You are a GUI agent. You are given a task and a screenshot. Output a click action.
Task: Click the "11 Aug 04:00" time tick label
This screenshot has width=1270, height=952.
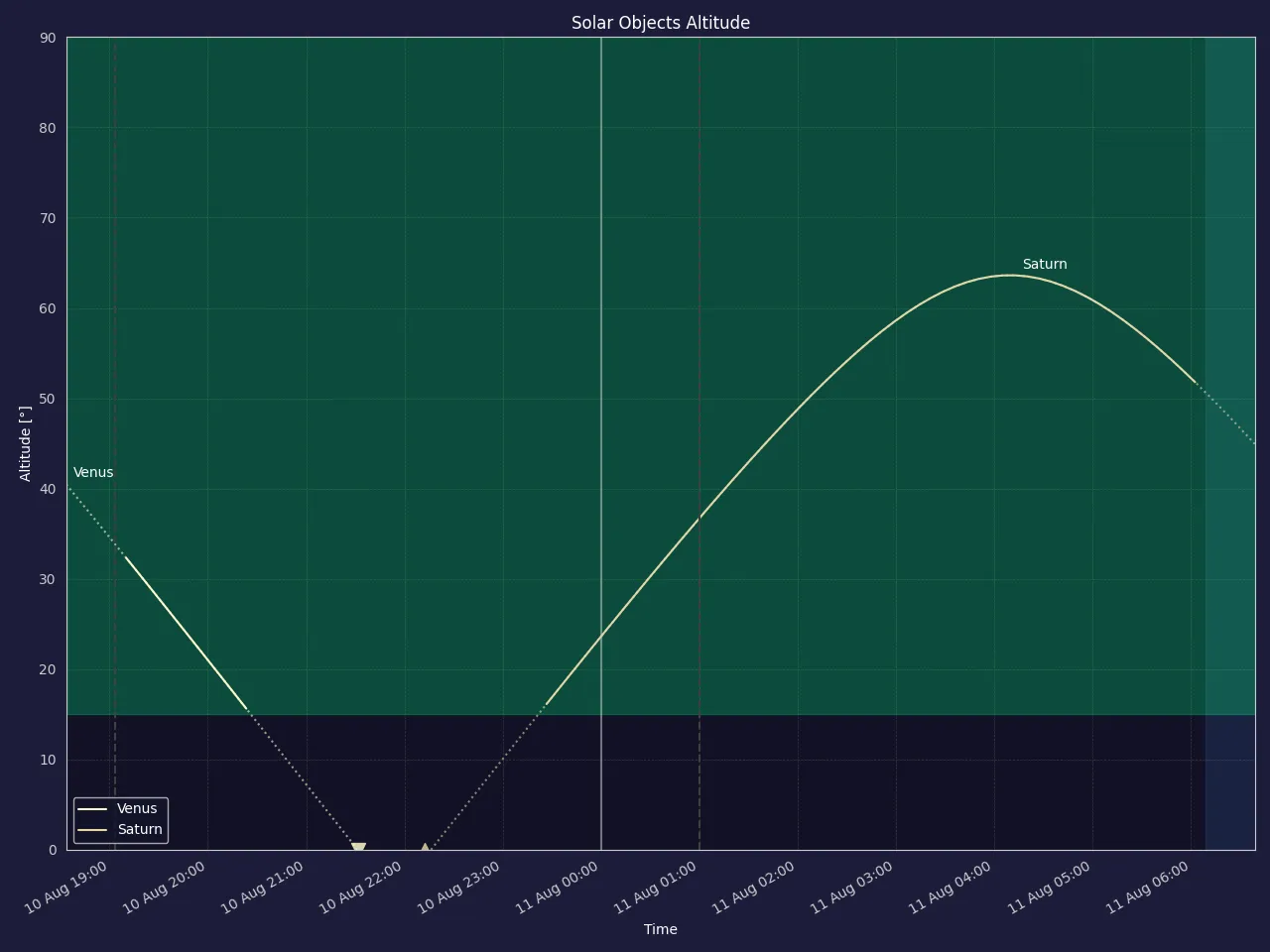[951, 888]
